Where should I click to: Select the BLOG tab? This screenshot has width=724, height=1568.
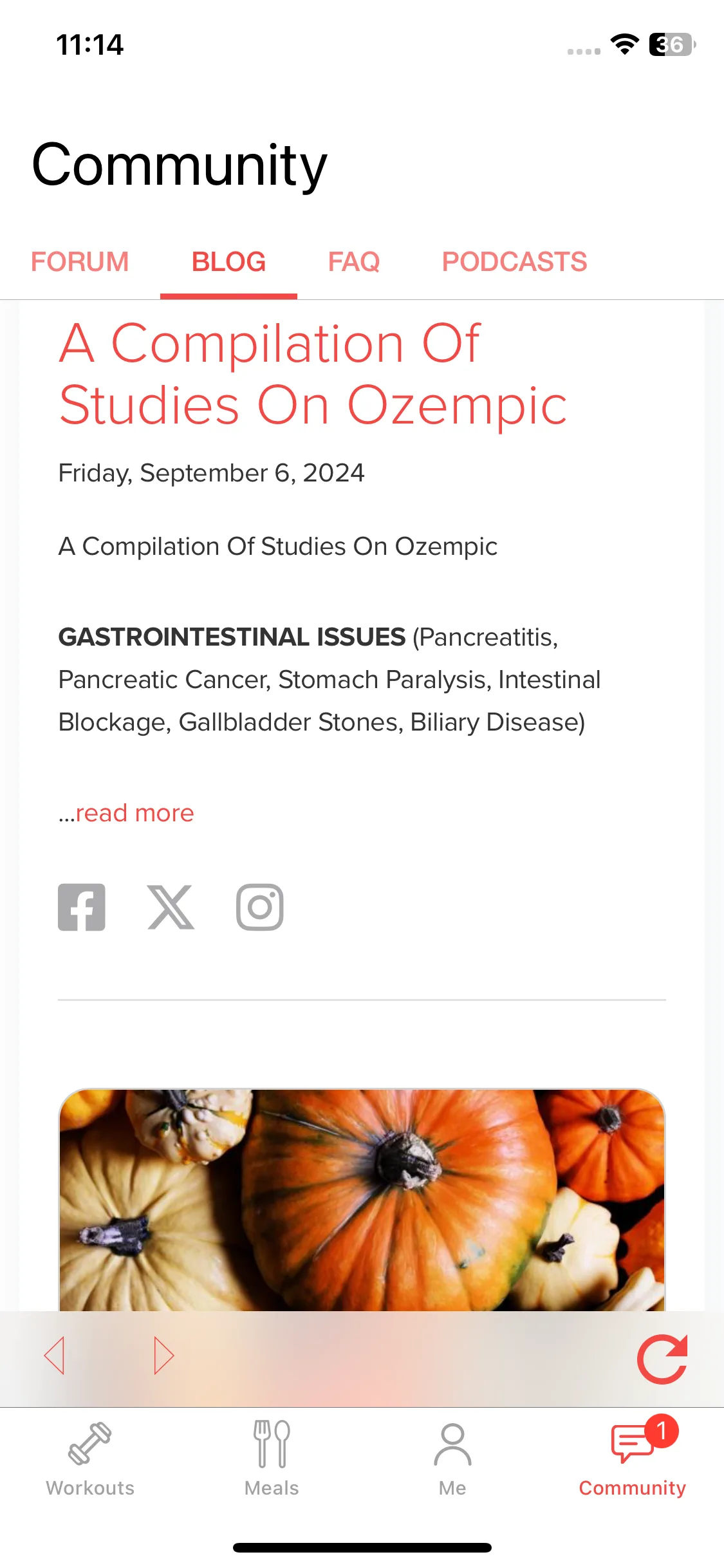click(228, 262)
